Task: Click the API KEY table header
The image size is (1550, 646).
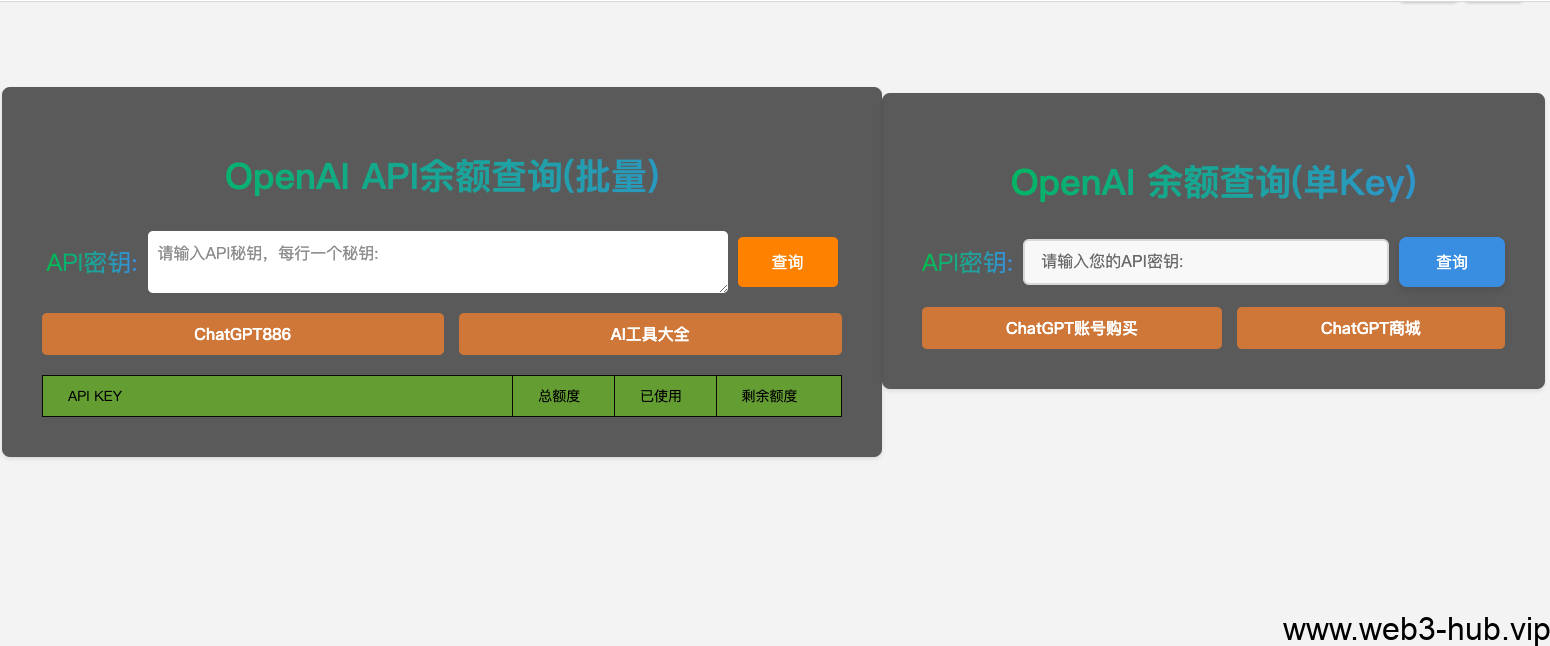Action: [x=277, y=395]
